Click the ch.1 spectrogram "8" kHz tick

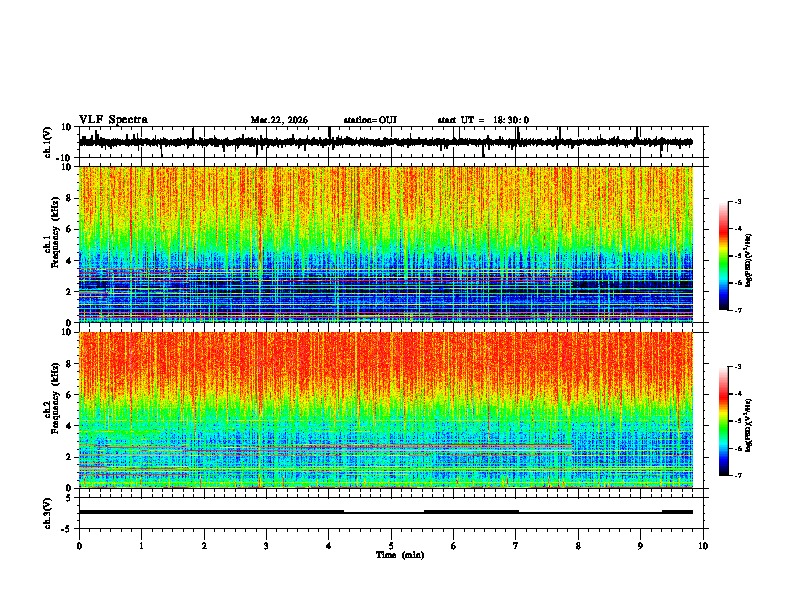coord(70,198)
